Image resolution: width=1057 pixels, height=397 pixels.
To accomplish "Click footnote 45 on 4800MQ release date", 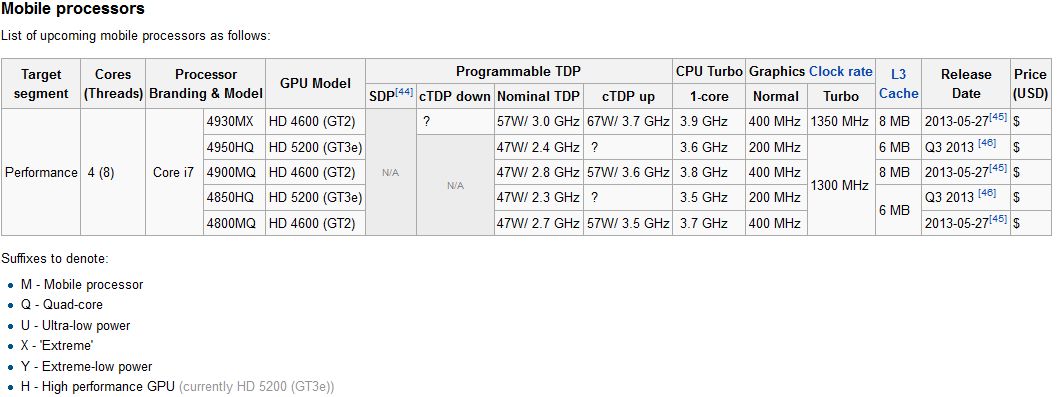I will click(x=998, y=218).
